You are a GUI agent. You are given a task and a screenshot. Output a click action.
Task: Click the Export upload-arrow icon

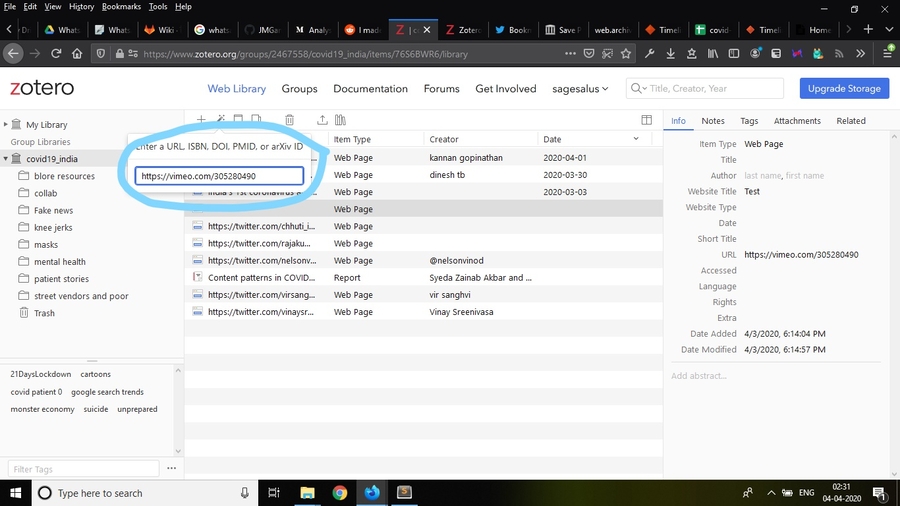pyautogui.click(x=322, y=120)
